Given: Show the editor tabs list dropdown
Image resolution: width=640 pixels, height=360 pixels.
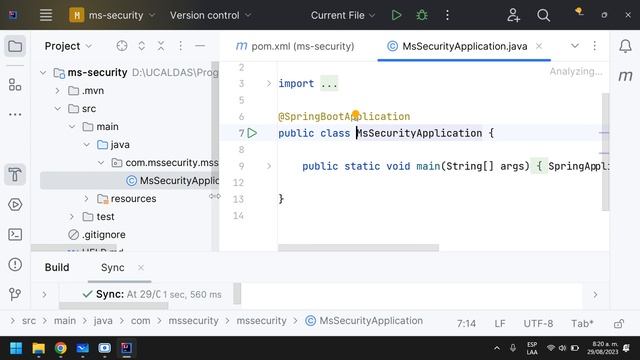Looking at the screenshot, I should (x=575, y=46).
